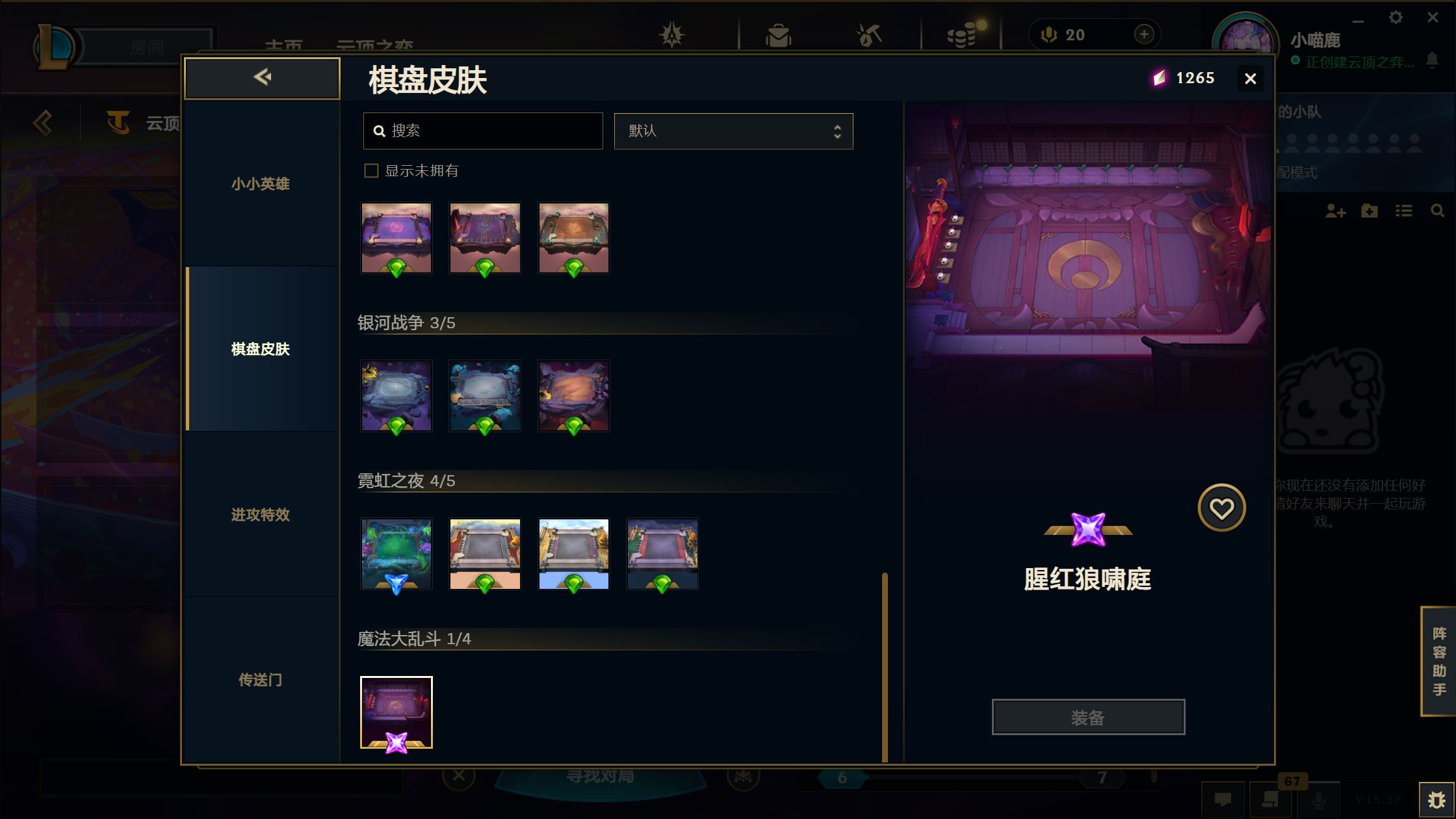This screenshot has width=1456, height=819.
Task: Click the plus icon beside 20 currency
Action: (1144, 34)
